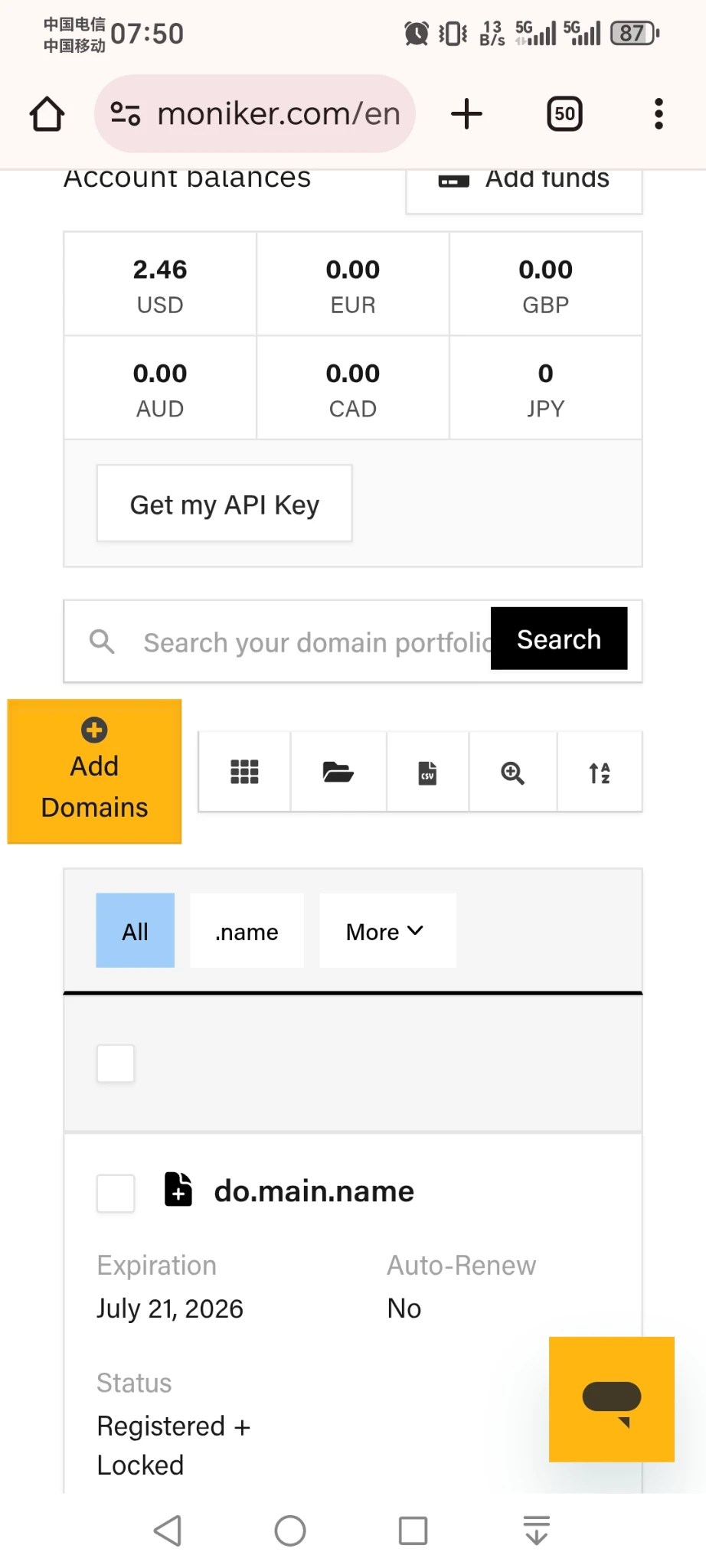The height and width of the screenshot is (1568, 706).
Task: Open the browser three-dot menu
Action: click(658, 114)
